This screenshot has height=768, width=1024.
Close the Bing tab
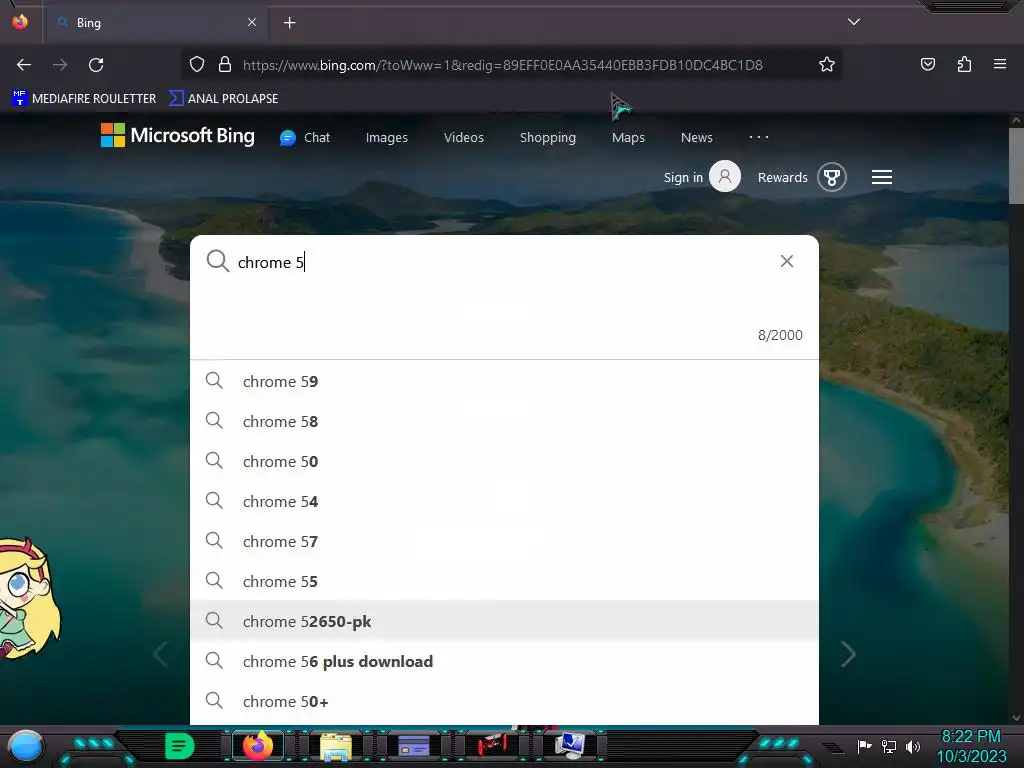[252, 23]
